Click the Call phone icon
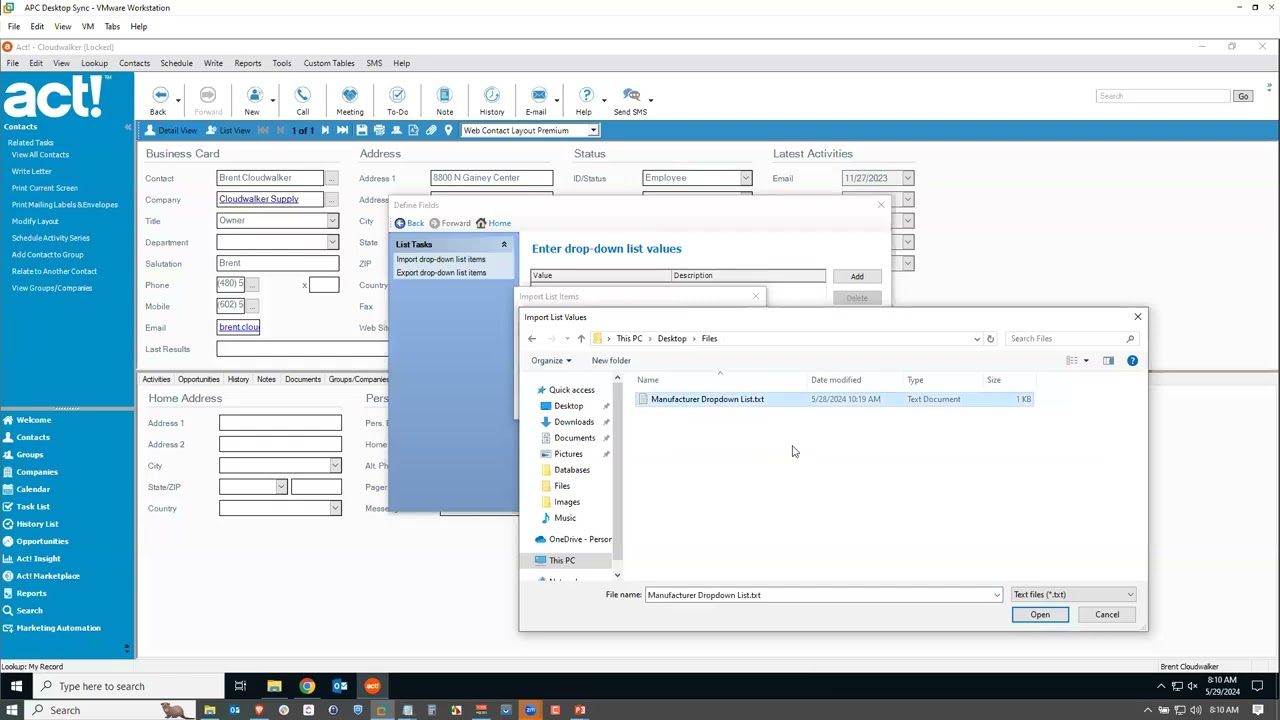Image resolution: width=1280 pixels, height=720 pixels. pyautogui.click(x=302, y=96)
